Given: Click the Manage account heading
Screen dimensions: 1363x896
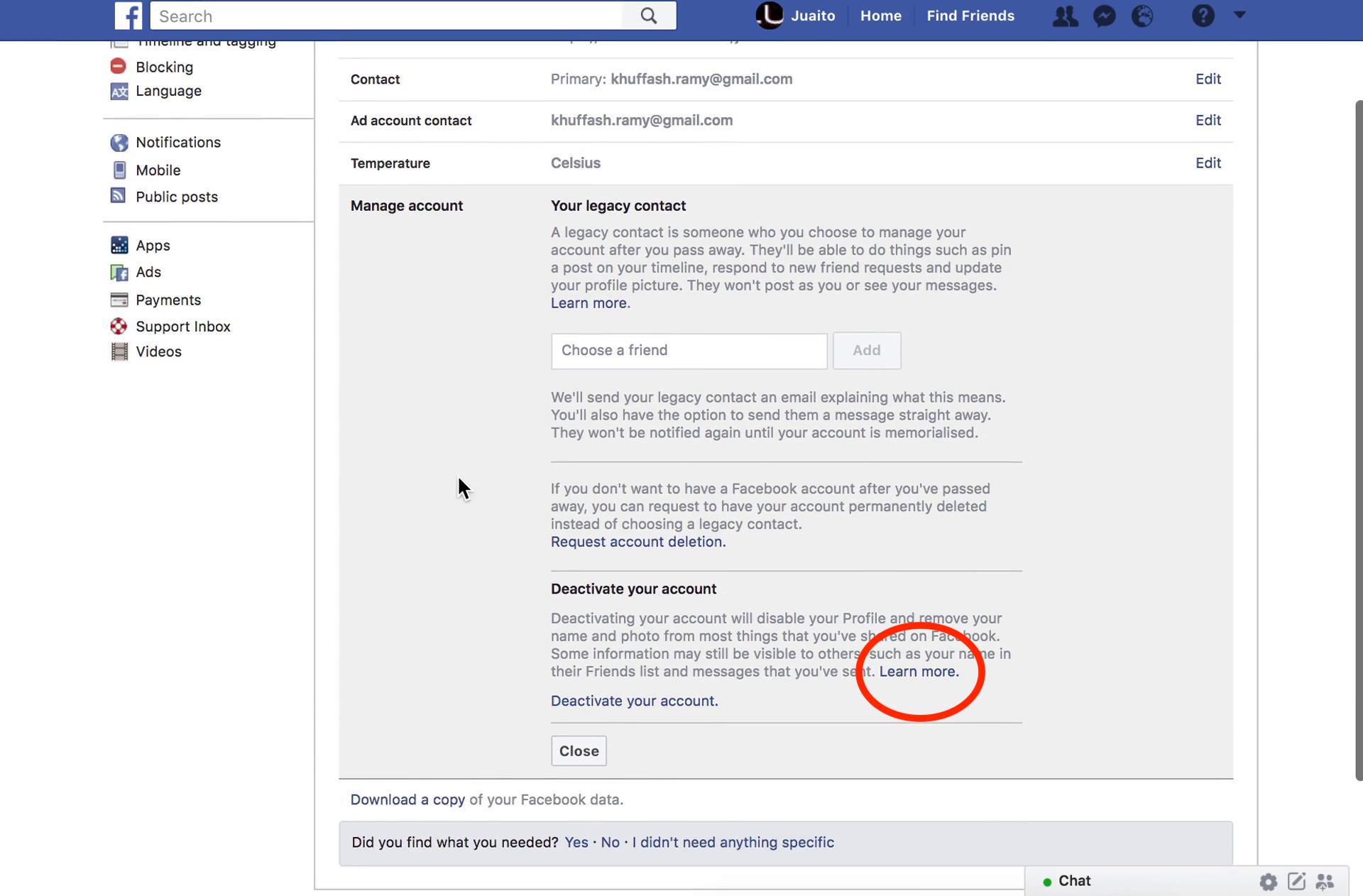Looking at the screenshot, I should pyautogui.click(x=406, y=206).
